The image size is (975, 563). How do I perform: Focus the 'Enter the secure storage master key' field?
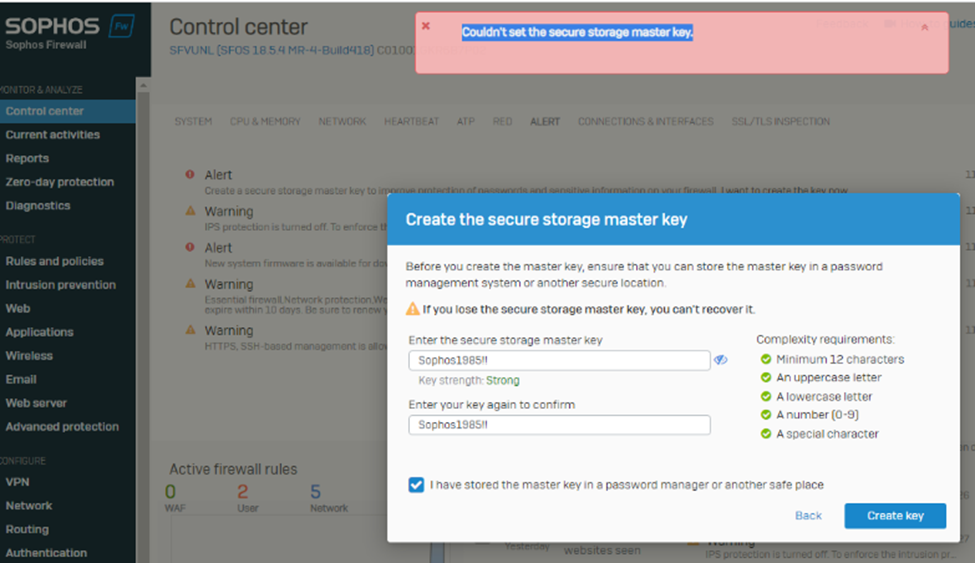click(x=559, y=360)
